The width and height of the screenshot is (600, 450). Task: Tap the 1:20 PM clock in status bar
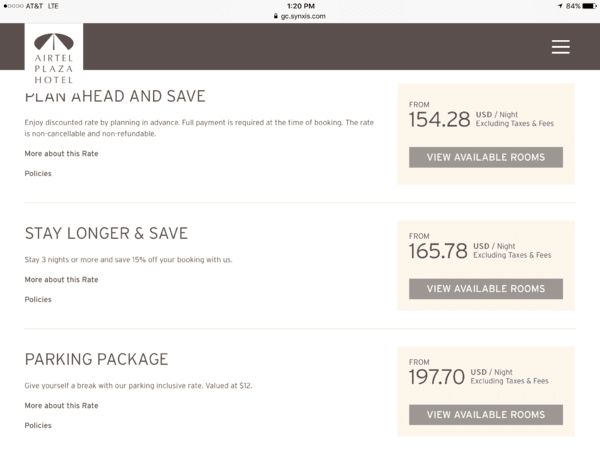(301, 6)
